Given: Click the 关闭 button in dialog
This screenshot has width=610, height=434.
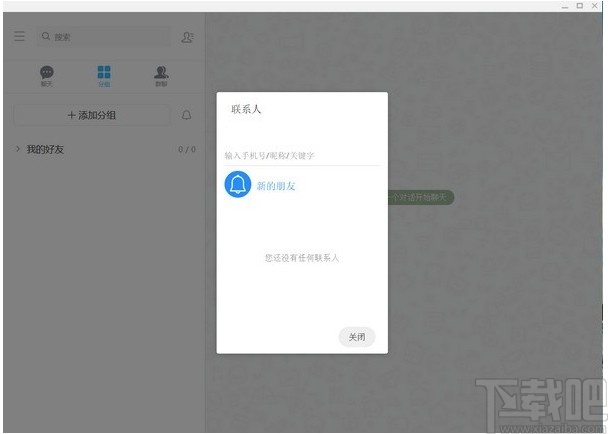Looking at the screenshot, I should pyautogui.click(x=357, y=337).
